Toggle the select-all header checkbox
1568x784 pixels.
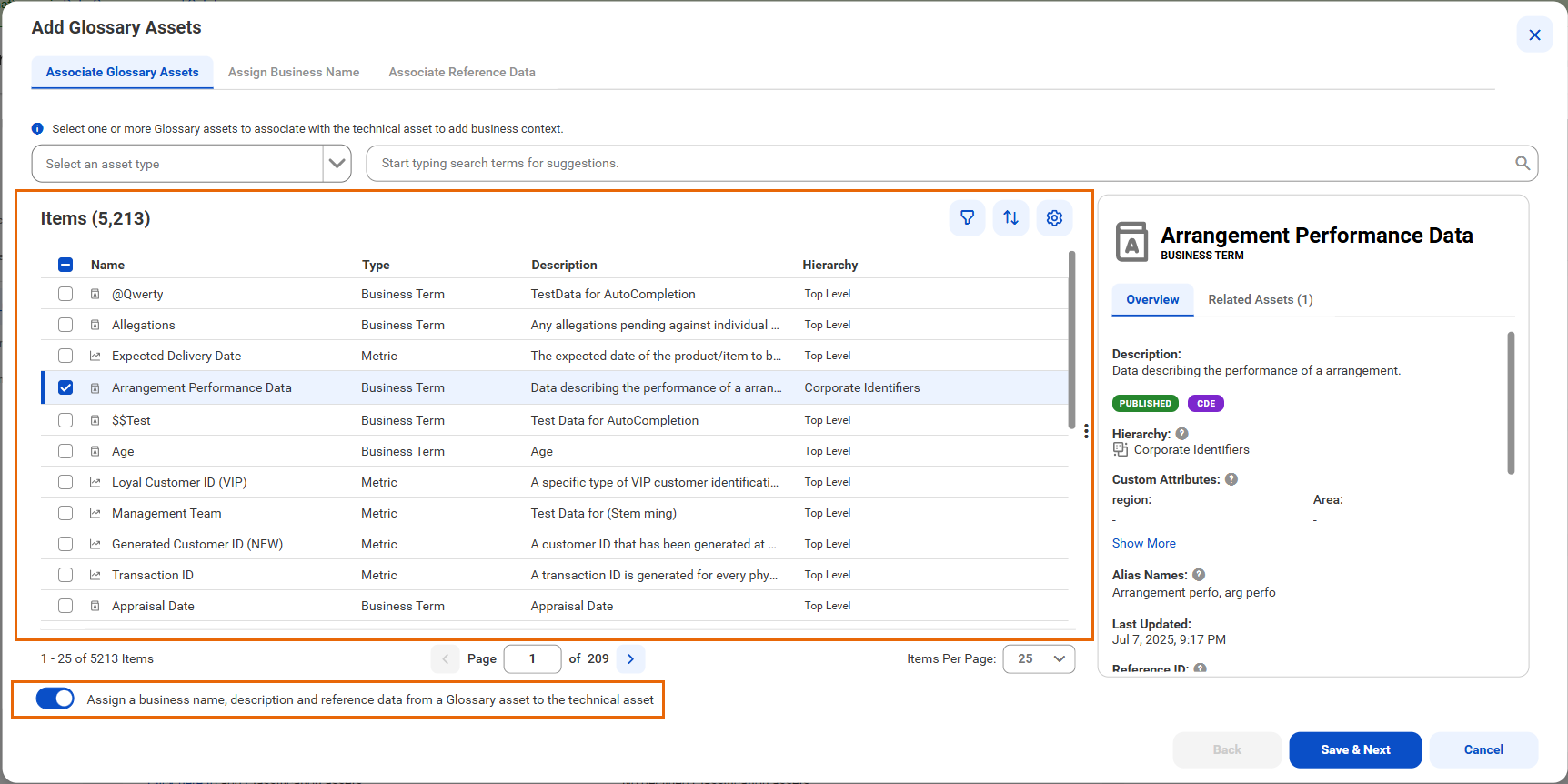[x=65, y=265]
